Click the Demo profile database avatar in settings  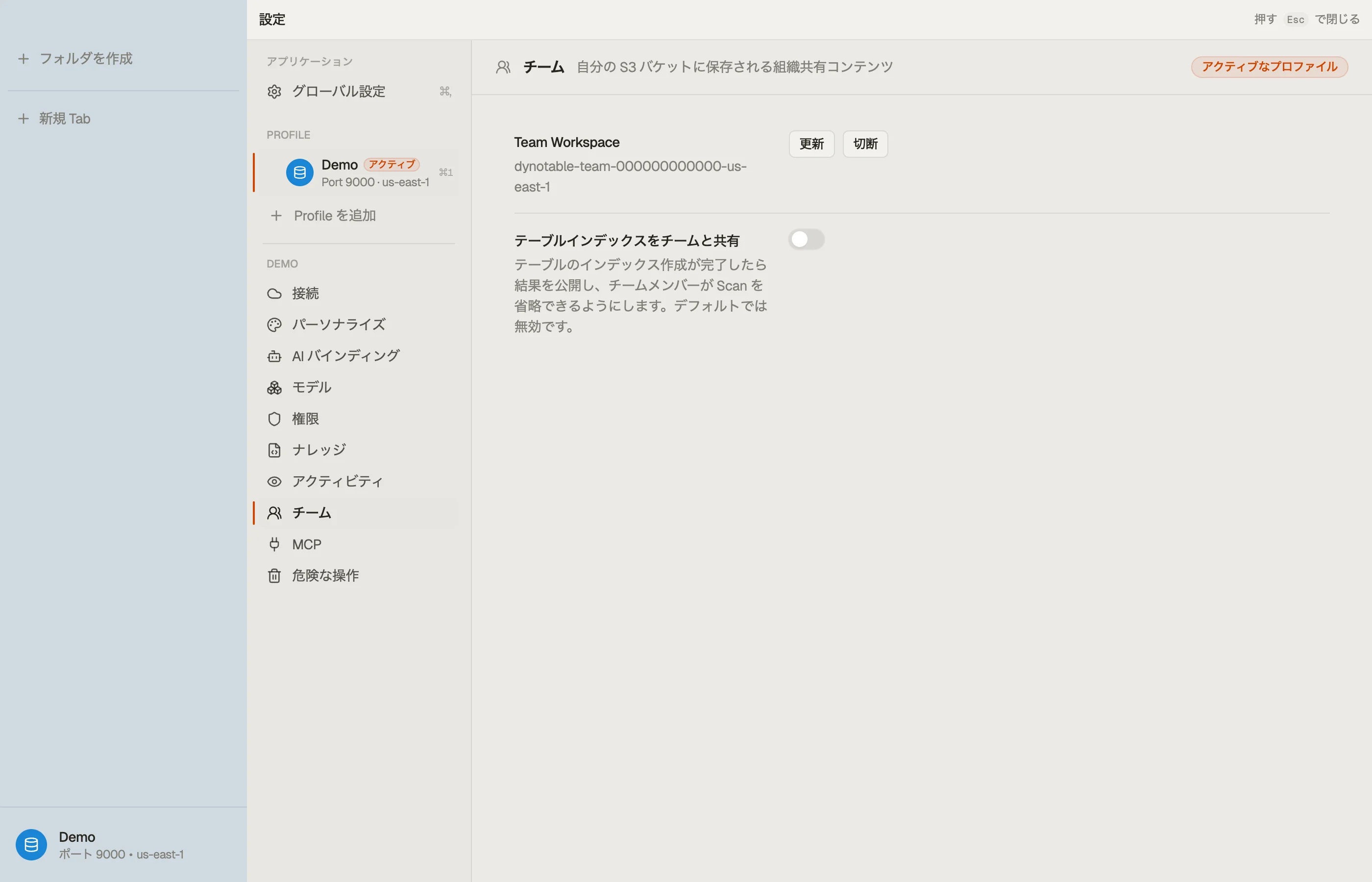coord(299,172)
